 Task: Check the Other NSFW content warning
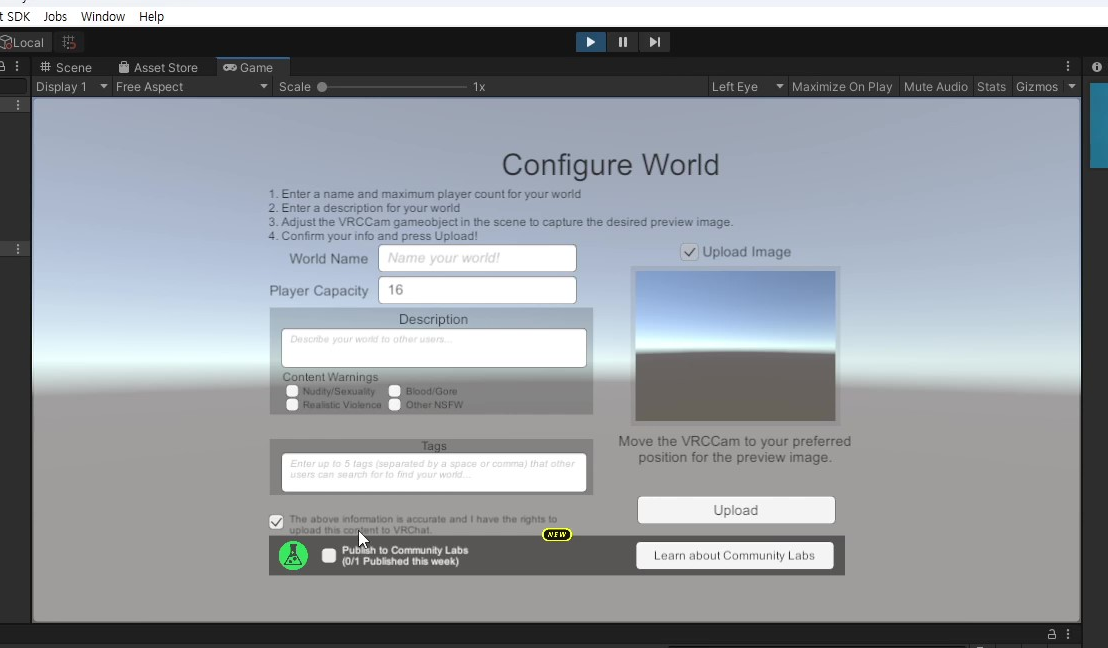[395, 405]
